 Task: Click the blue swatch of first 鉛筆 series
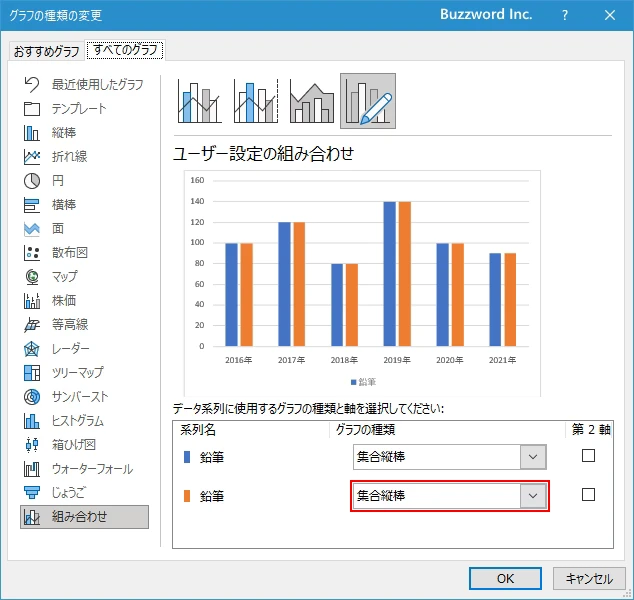(187, 457)
